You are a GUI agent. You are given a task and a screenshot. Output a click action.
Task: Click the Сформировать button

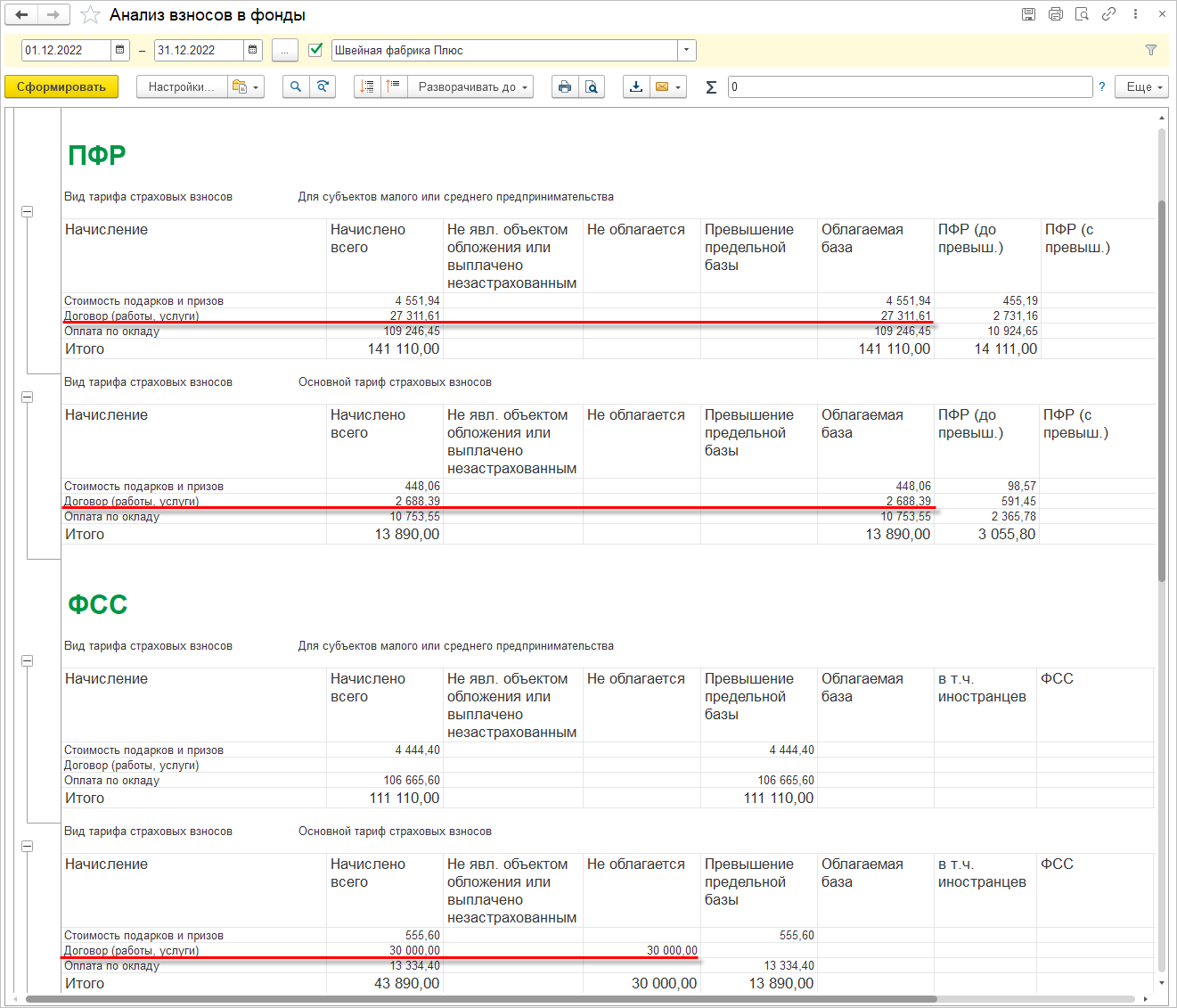click(61, 86)
